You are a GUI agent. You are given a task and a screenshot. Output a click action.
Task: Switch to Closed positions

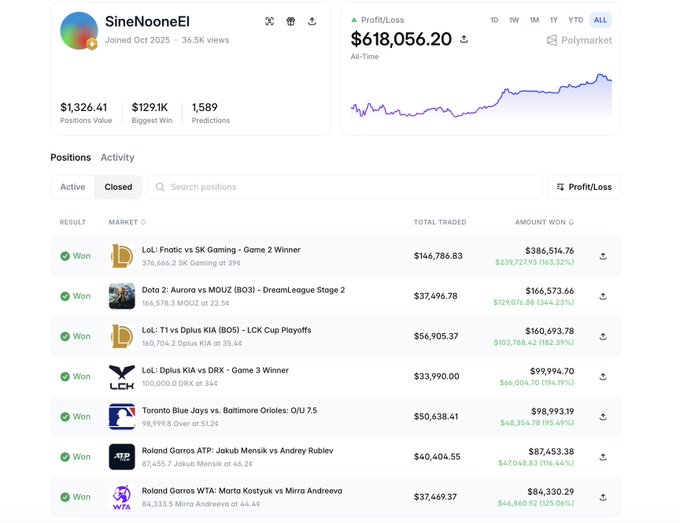tap(118, 187)
